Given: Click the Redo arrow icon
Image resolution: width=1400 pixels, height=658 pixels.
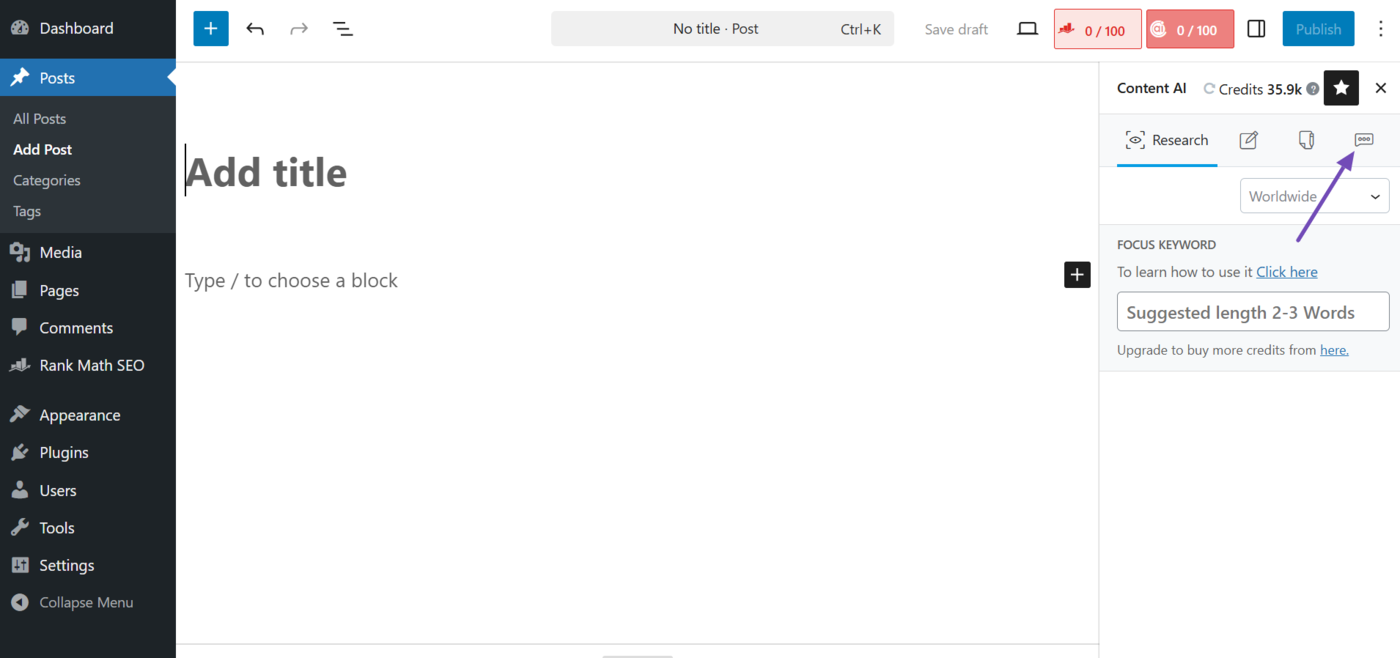Looking at the screenshot, I should (299, 28).
